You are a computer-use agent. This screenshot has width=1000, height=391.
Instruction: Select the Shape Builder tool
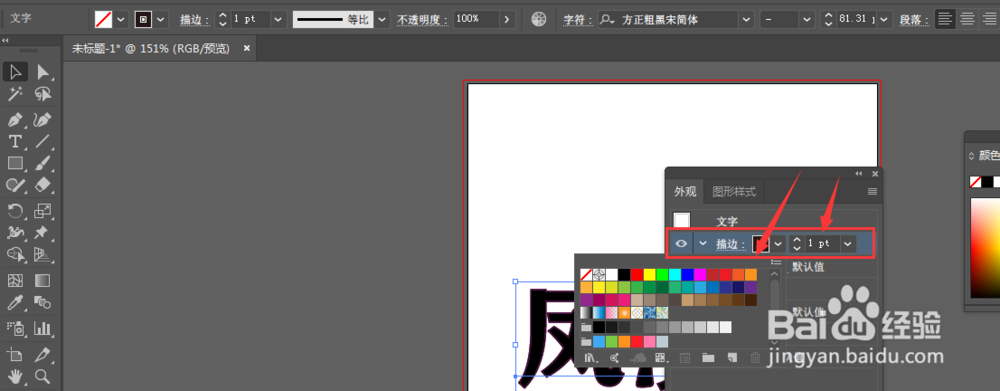pyautogui.click(x=15, y=255)
